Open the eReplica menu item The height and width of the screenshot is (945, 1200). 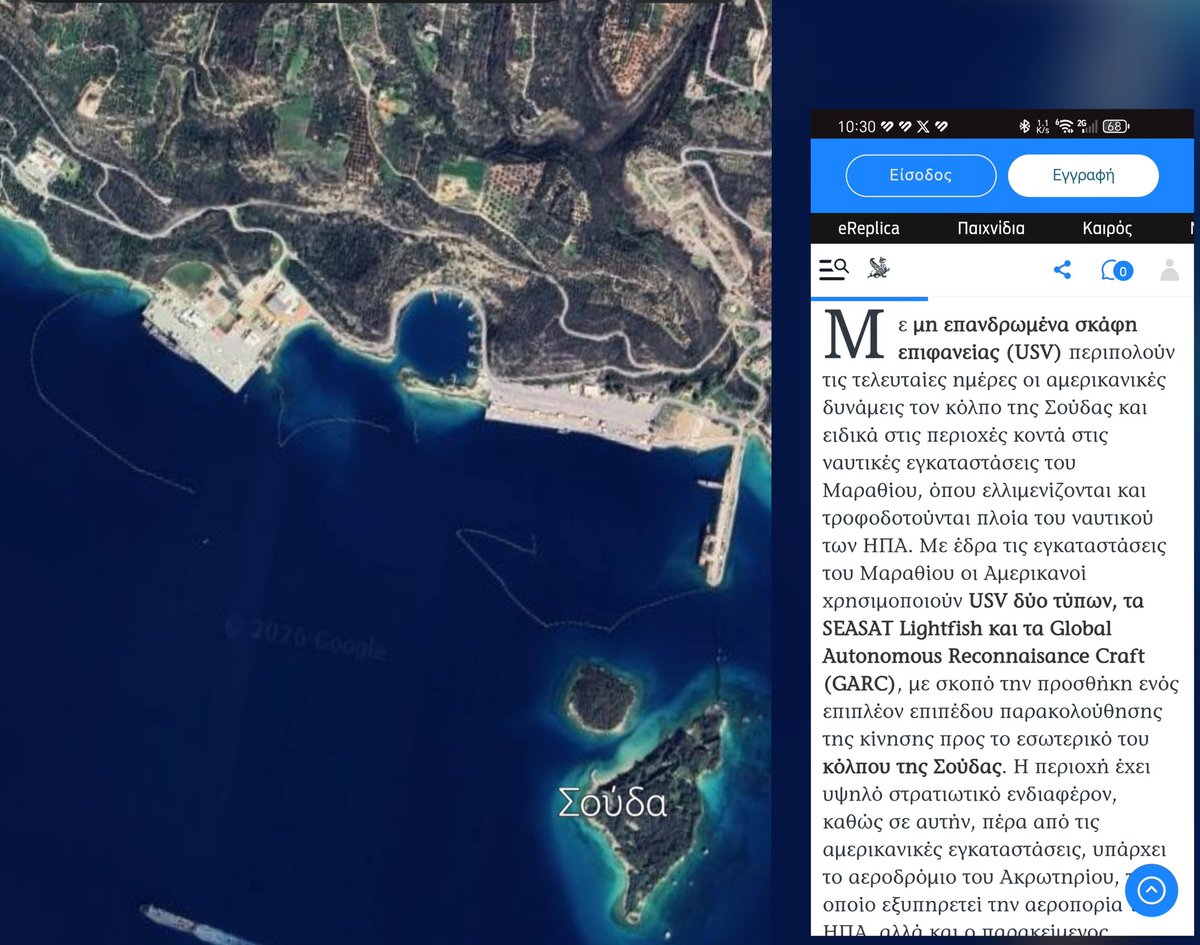click(868, 228)
